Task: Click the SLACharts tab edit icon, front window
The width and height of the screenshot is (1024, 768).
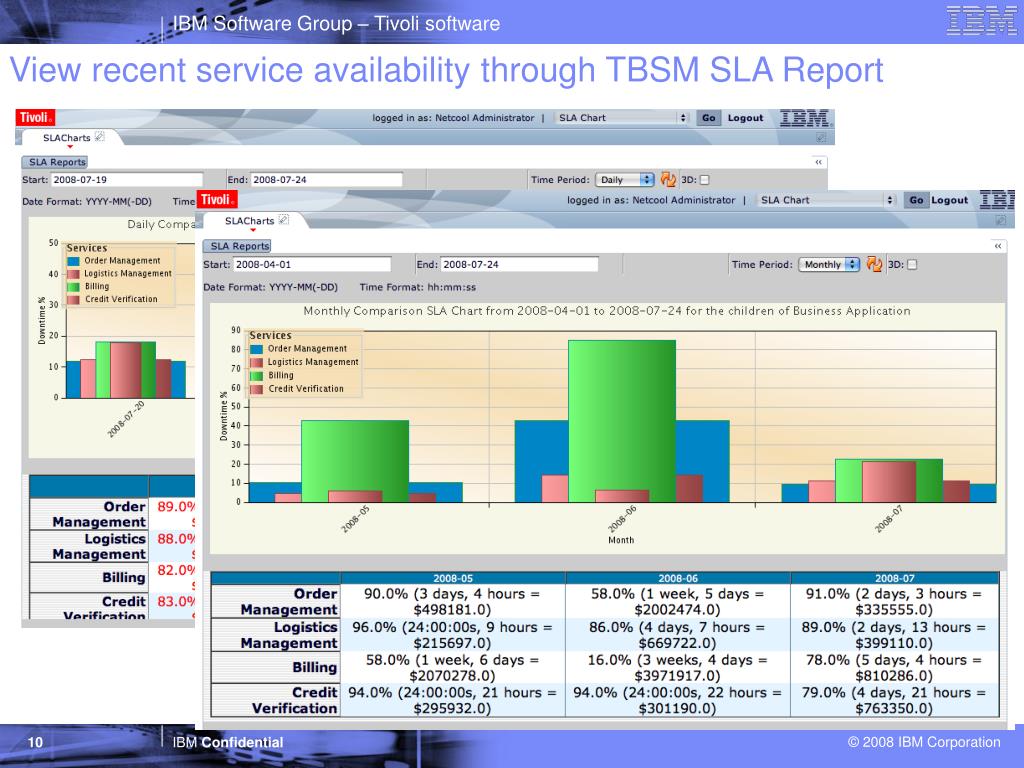Action: [x=283, y=220]
